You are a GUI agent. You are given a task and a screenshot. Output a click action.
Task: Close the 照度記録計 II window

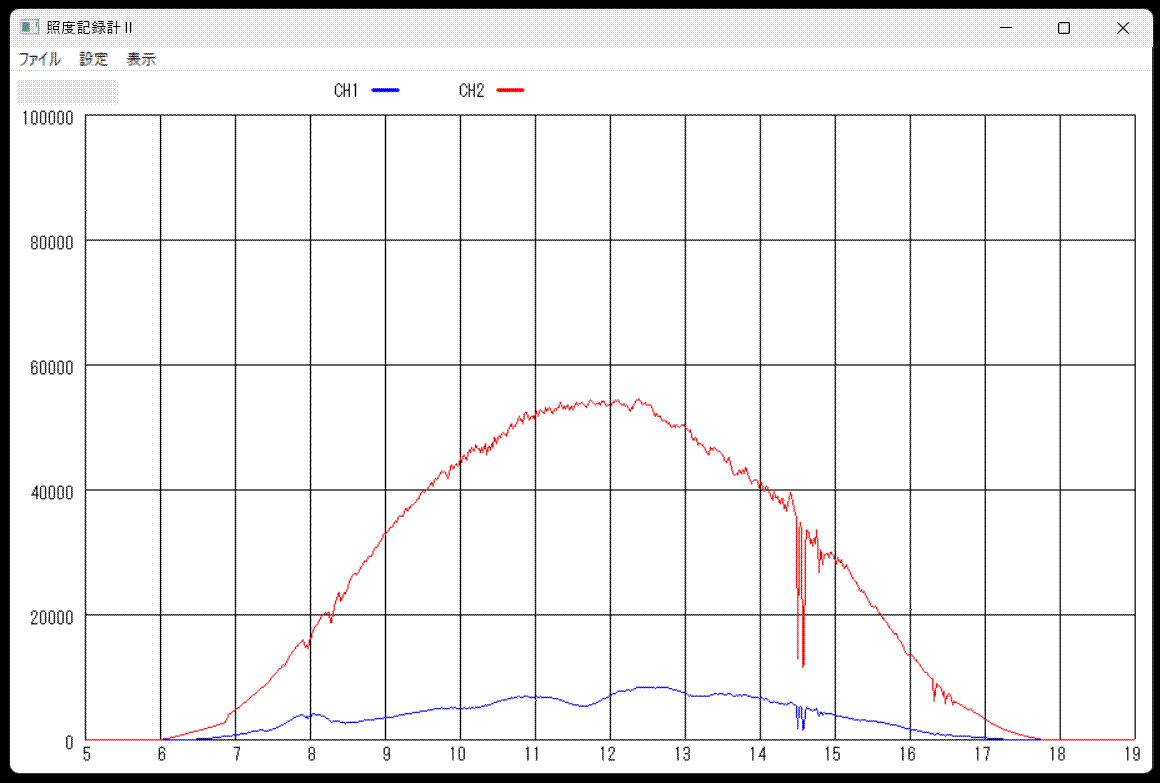pos(1122,28)
